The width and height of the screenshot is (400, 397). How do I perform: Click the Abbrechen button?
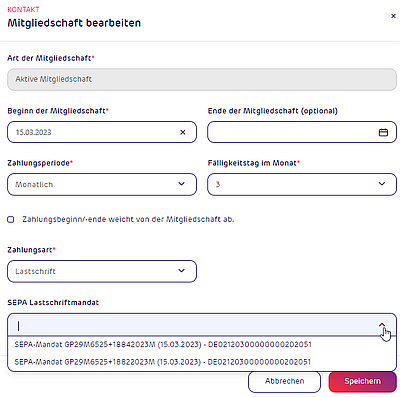pos(285,381)
